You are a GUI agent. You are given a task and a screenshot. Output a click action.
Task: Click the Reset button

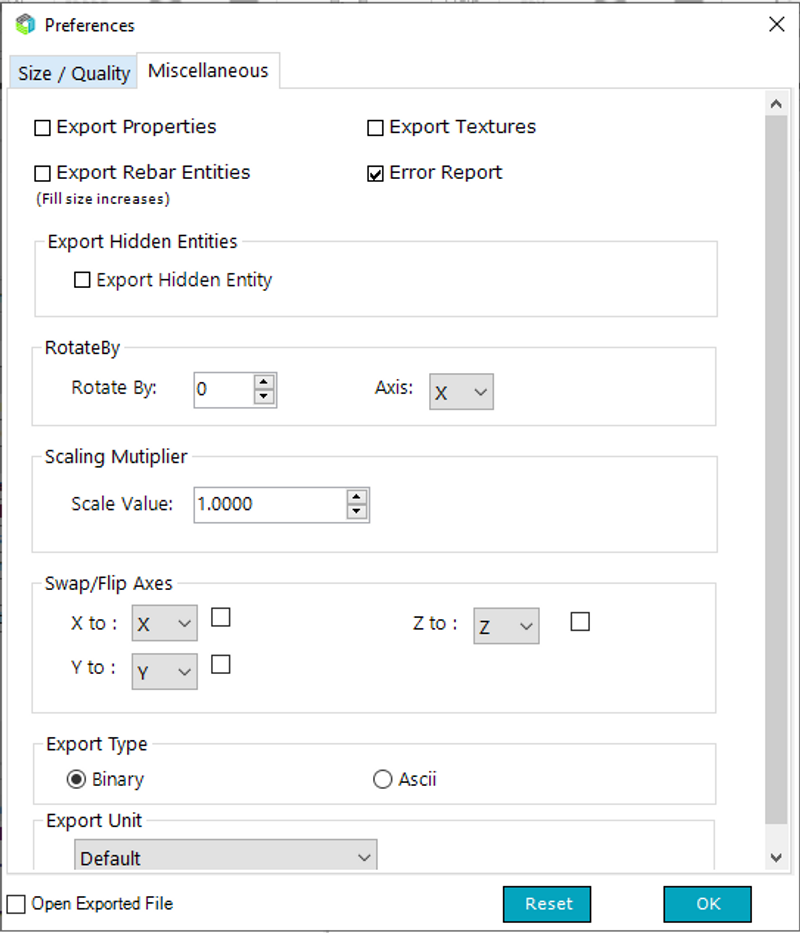pos(547,904)
